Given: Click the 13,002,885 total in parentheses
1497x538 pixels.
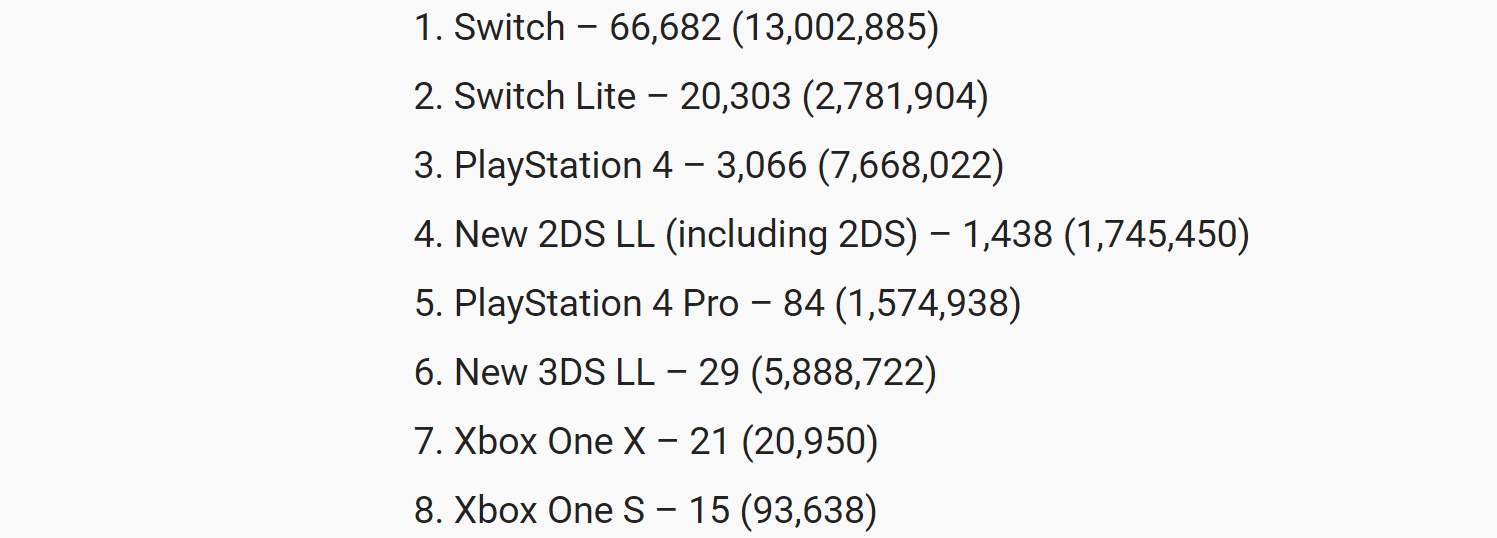Looking at the screenshot, I should point(836,28).
